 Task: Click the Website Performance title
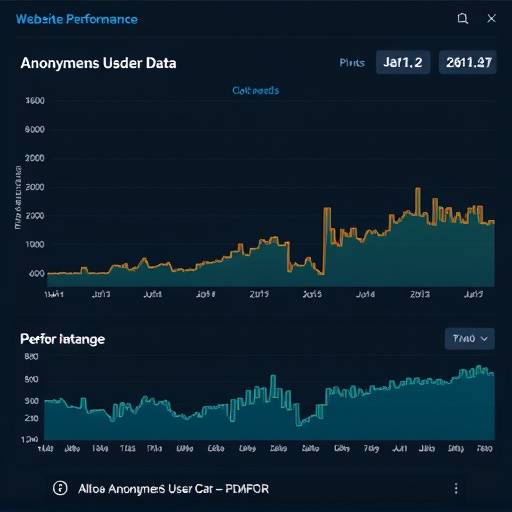77,19
